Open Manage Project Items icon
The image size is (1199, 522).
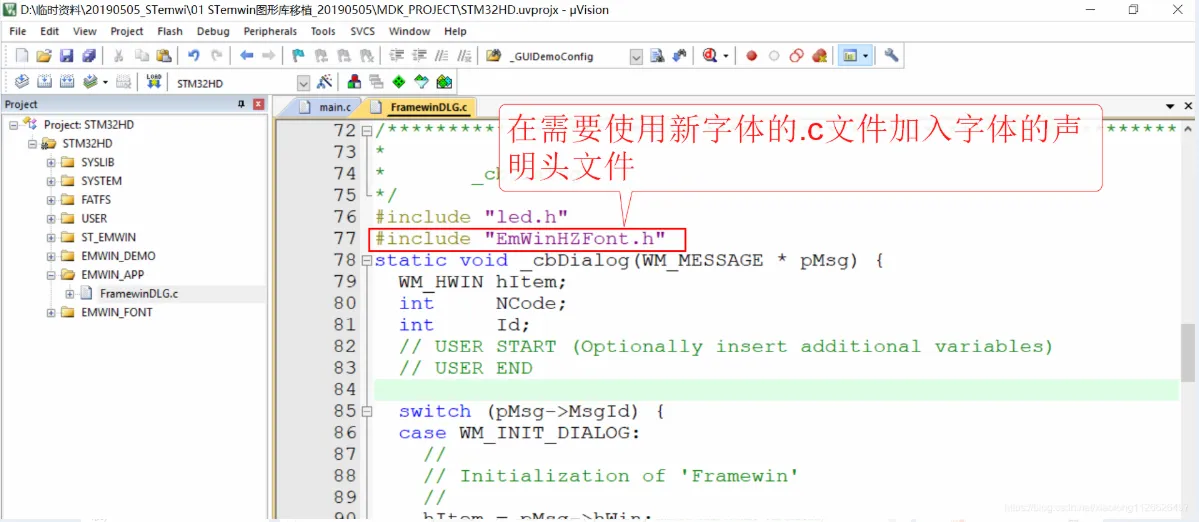coord(354,82)
